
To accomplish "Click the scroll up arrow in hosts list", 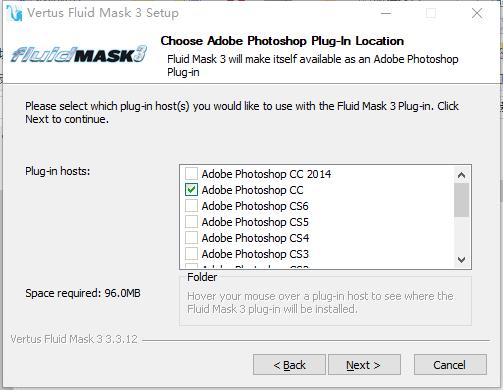I will coord(461,175).
